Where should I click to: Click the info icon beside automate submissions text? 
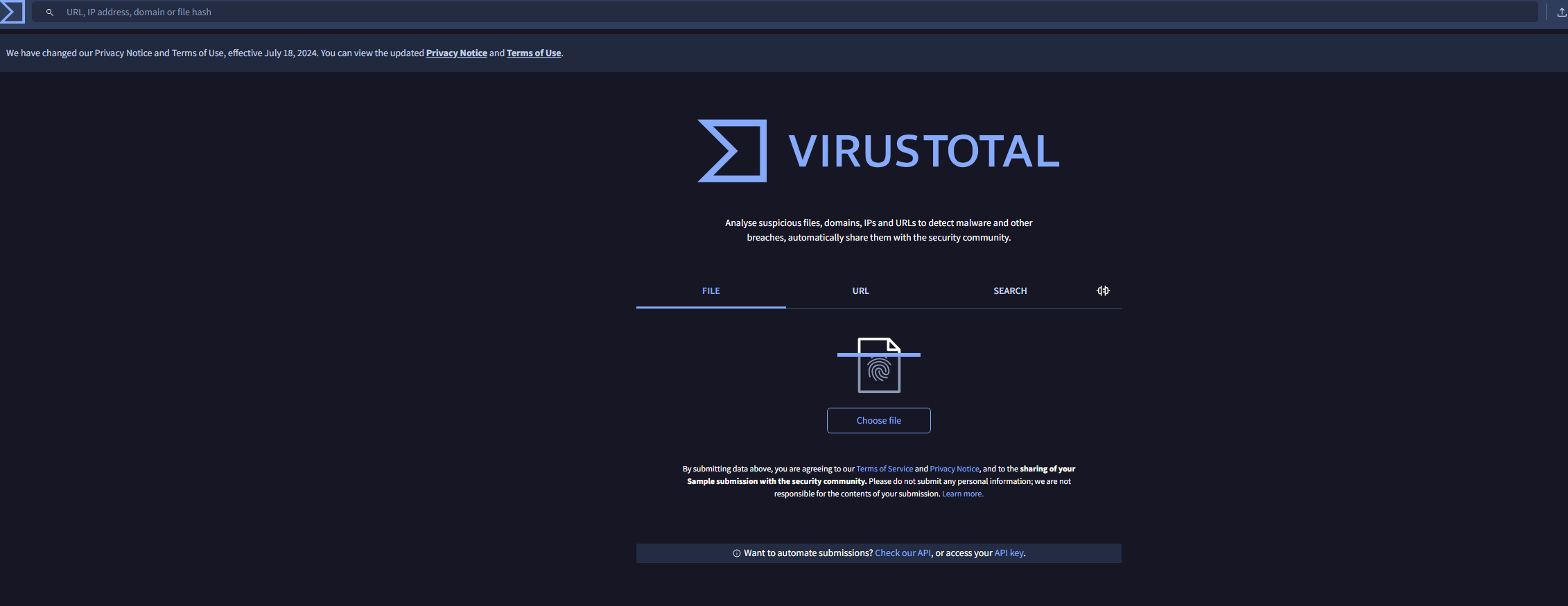[737, 553]
